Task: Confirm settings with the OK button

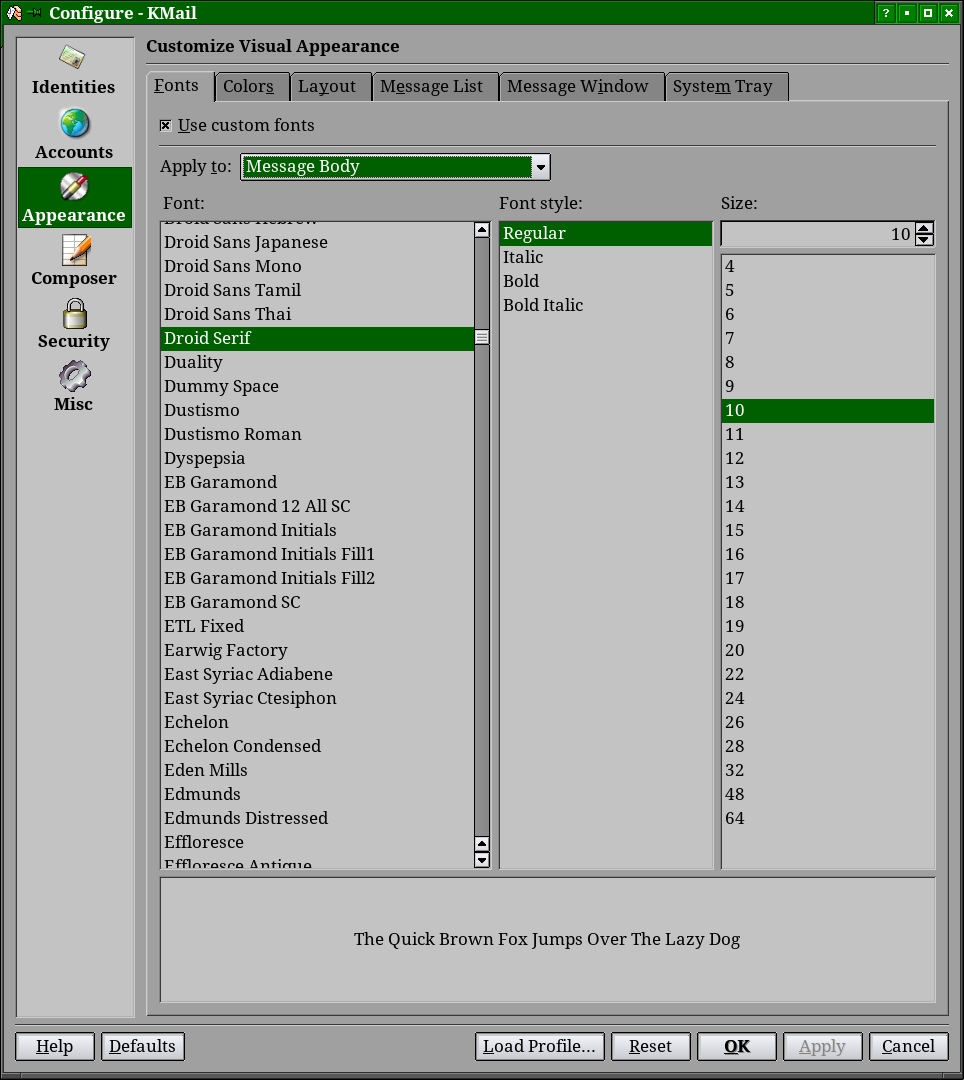Action: click(x=737, y=1046)
